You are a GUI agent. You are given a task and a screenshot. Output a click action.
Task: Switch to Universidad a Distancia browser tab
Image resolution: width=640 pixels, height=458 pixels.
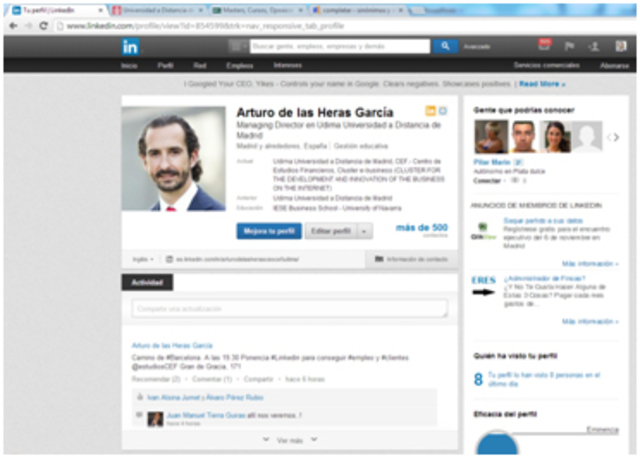coord(158,10)
